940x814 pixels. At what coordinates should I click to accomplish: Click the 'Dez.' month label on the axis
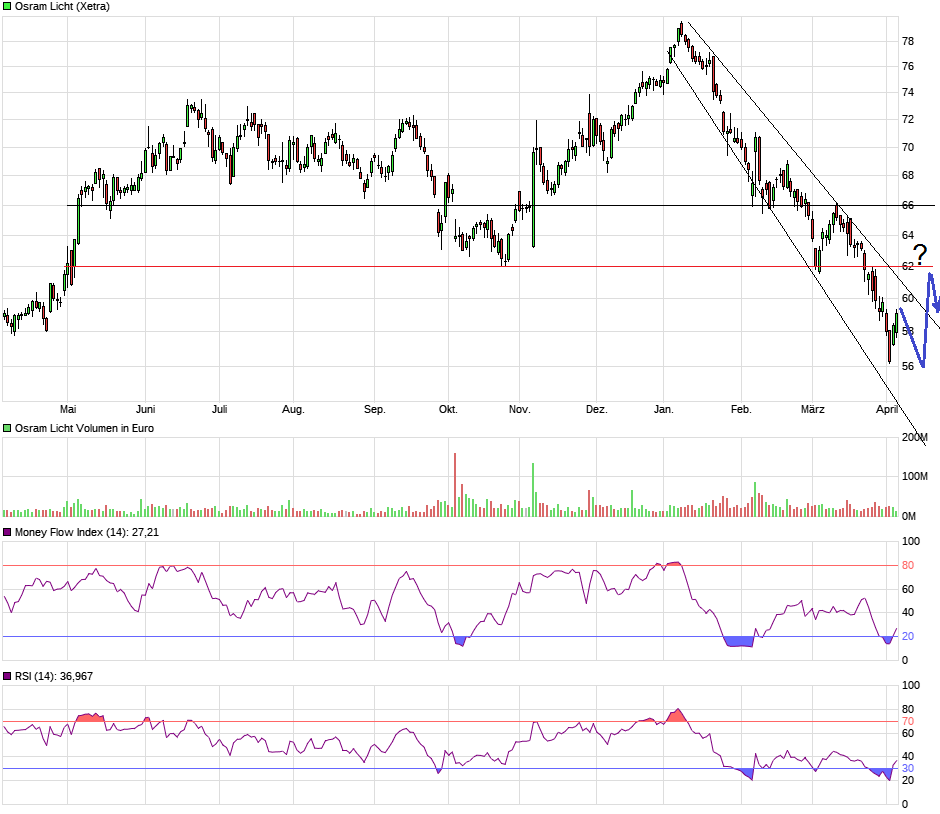[596, 409]
